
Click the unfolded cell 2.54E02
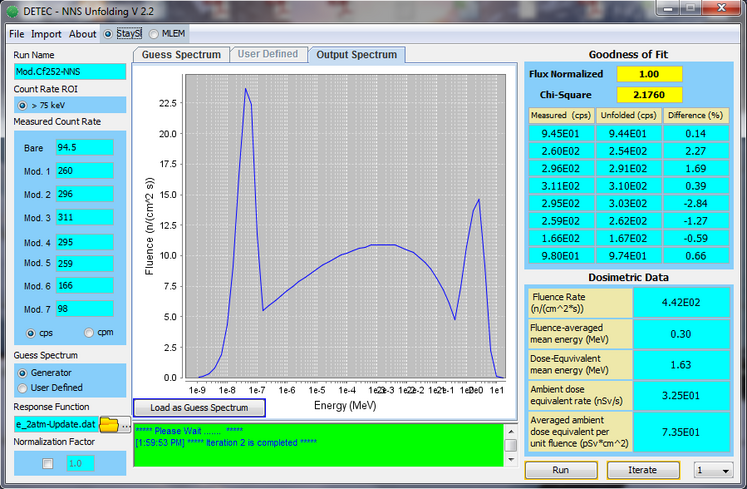pyautogui.click(x=628, y=151)
